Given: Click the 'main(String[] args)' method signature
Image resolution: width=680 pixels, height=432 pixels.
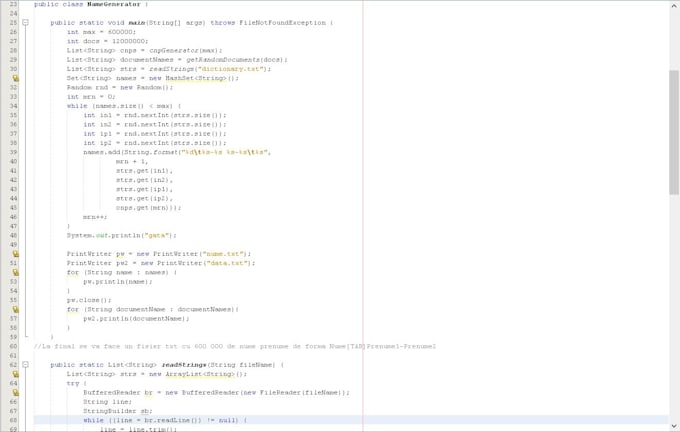Looking at the screenshot, I should click(167, 23).
